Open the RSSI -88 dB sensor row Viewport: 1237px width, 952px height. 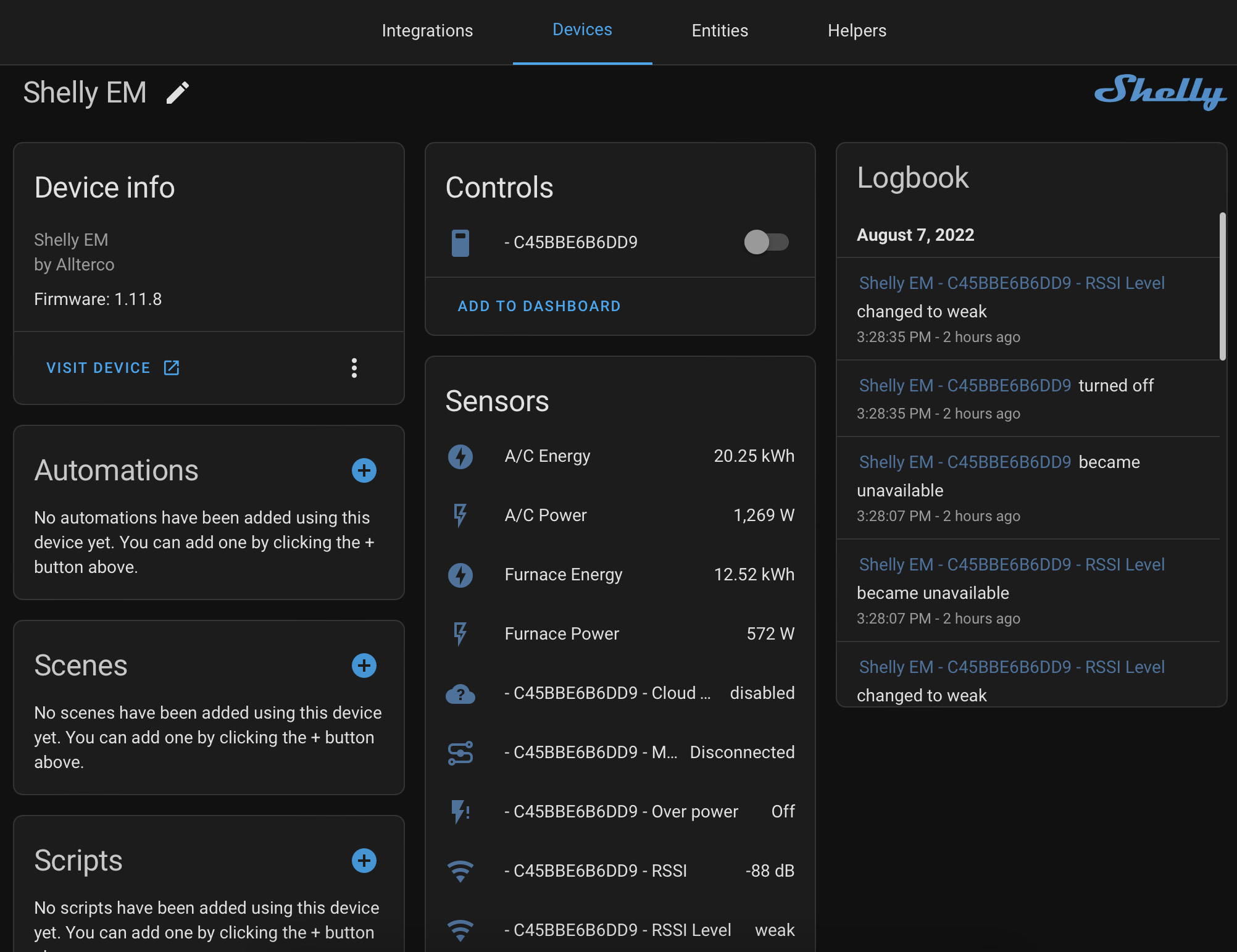click(620, 871)
